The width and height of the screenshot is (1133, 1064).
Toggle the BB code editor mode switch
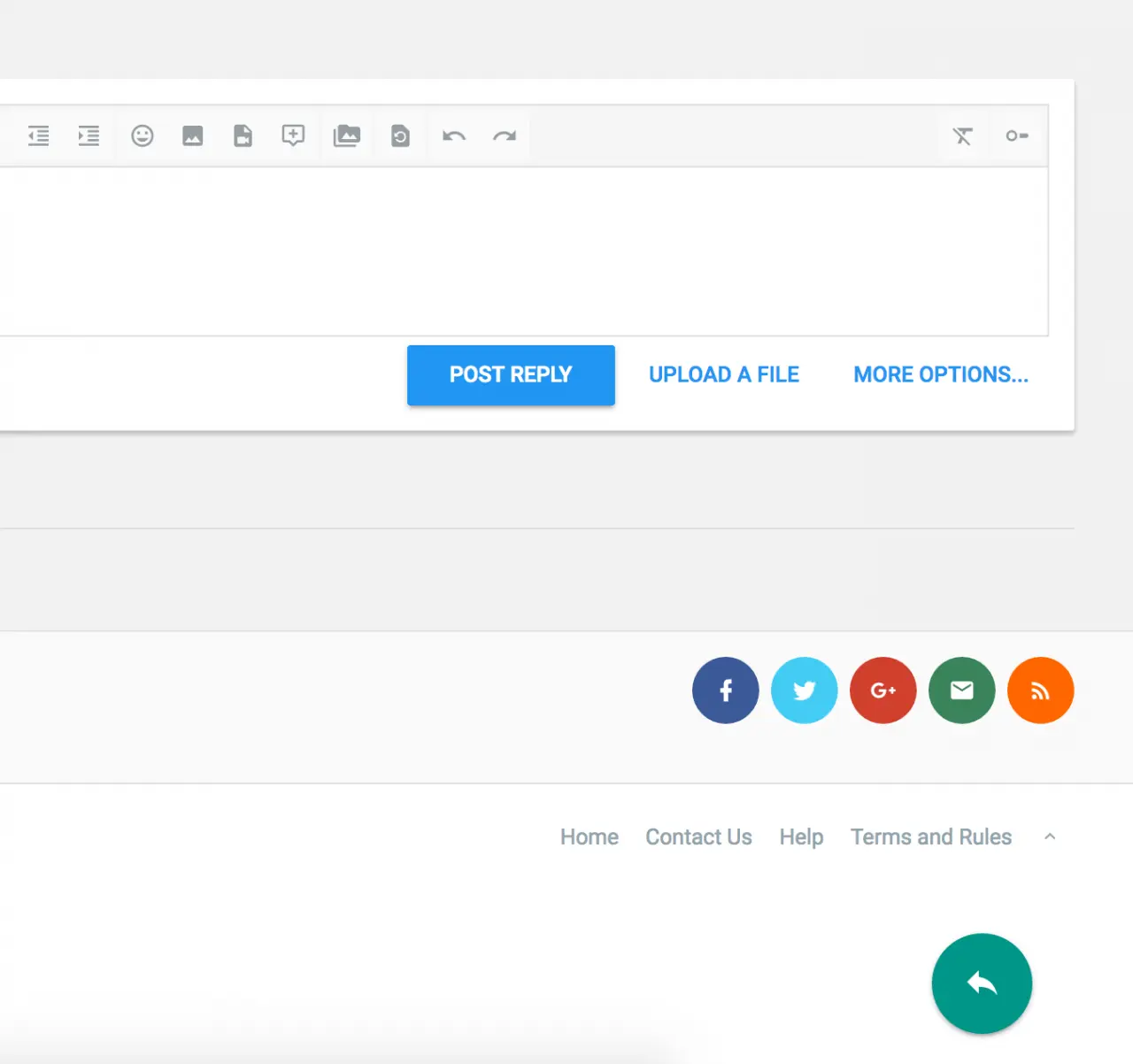click(1016, 135)
